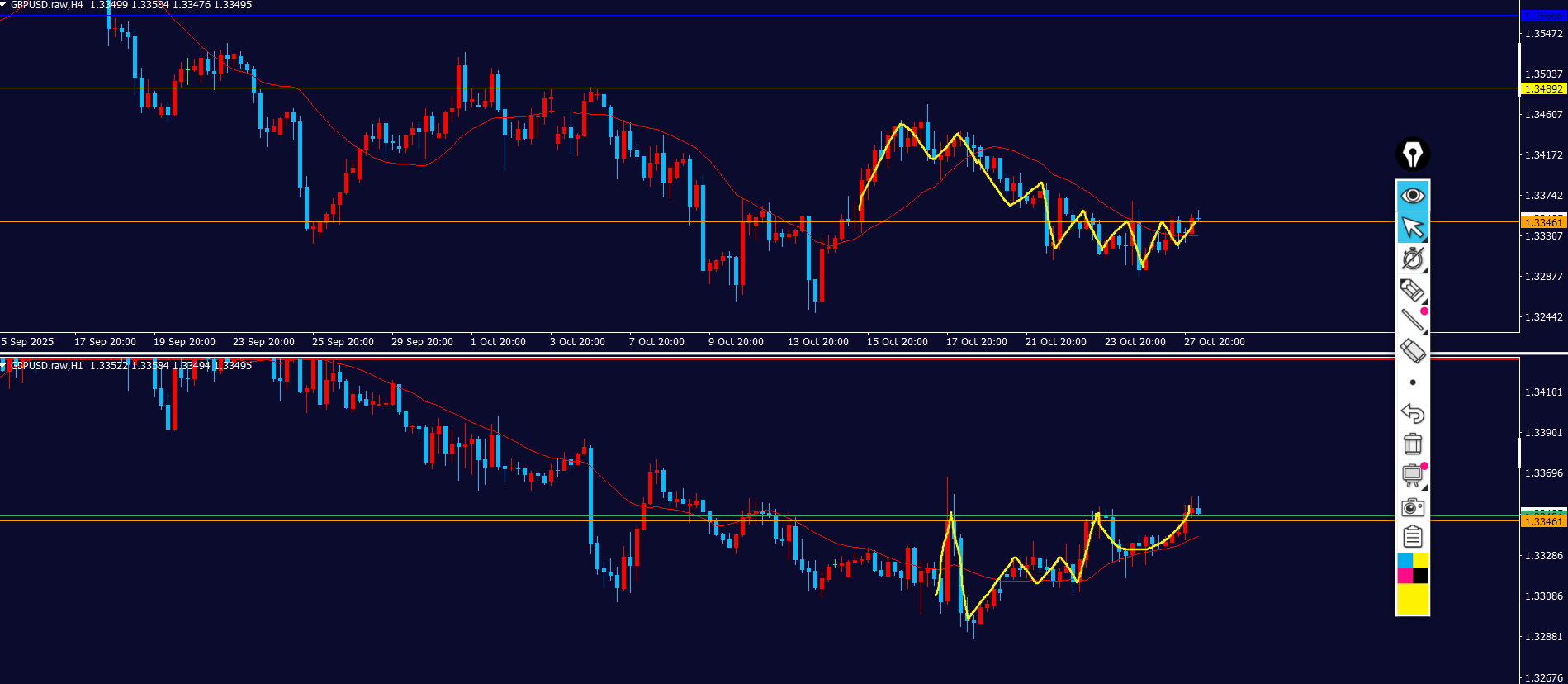The width and height of the screenshot is (1568, 684).
Task: Pick the magenta color swatch
Action: click(1405, 576)
